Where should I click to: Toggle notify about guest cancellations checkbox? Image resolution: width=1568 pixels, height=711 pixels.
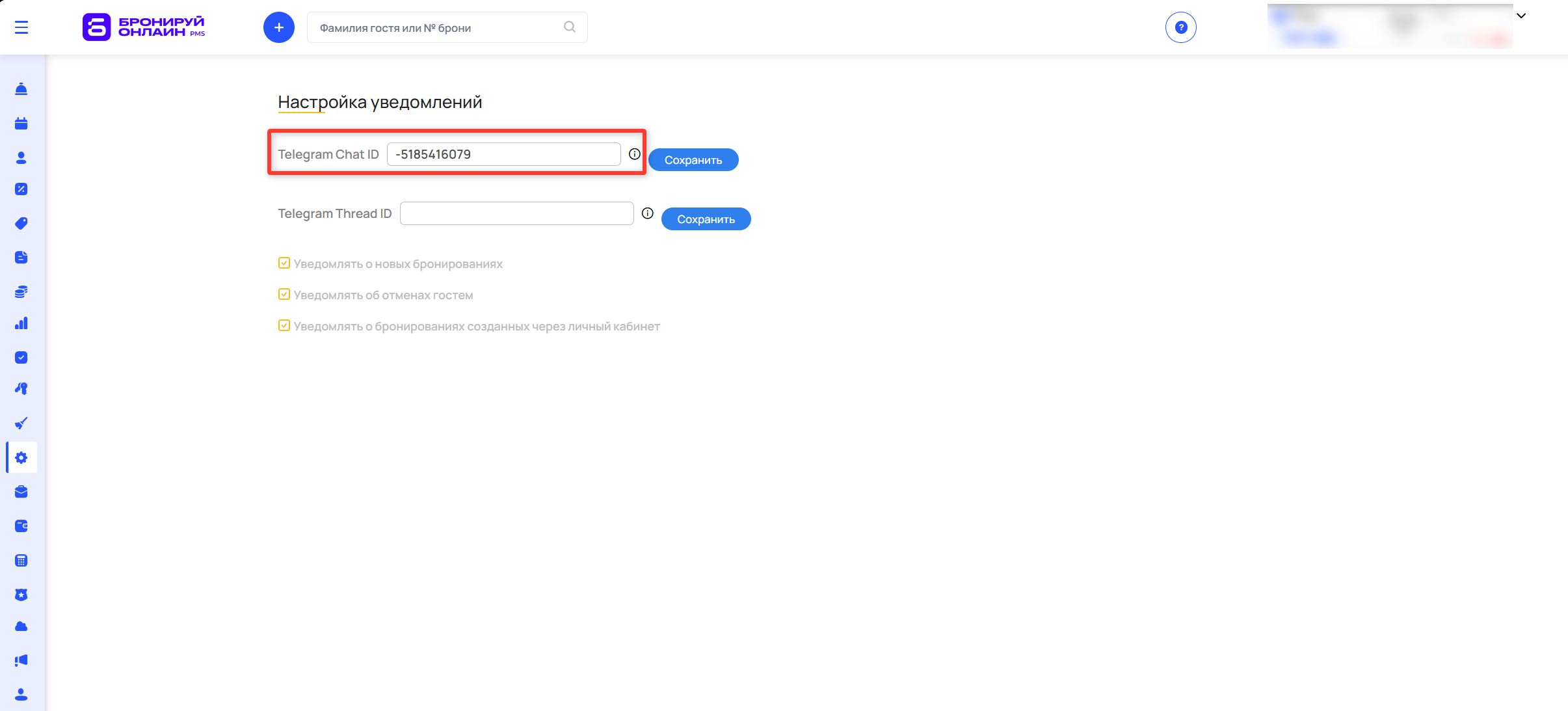point(284,295)
